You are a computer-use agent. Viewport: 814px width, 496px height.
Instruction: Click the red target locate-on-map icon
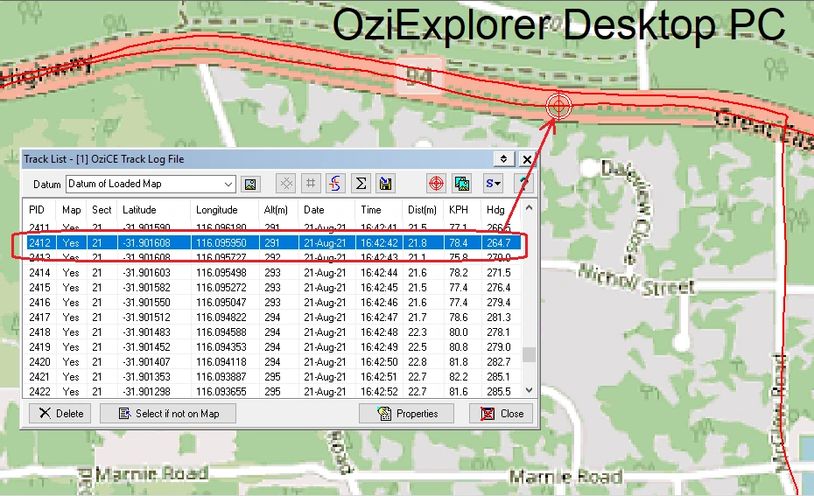[436, 183]
